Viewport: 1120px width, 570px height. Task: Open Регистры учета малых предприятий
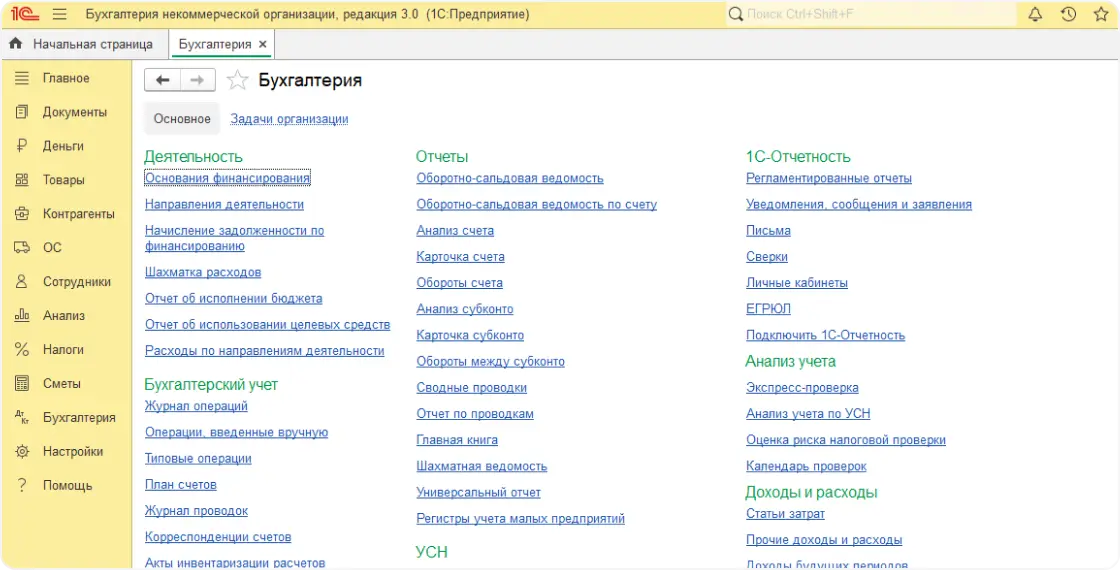point(521,519)
